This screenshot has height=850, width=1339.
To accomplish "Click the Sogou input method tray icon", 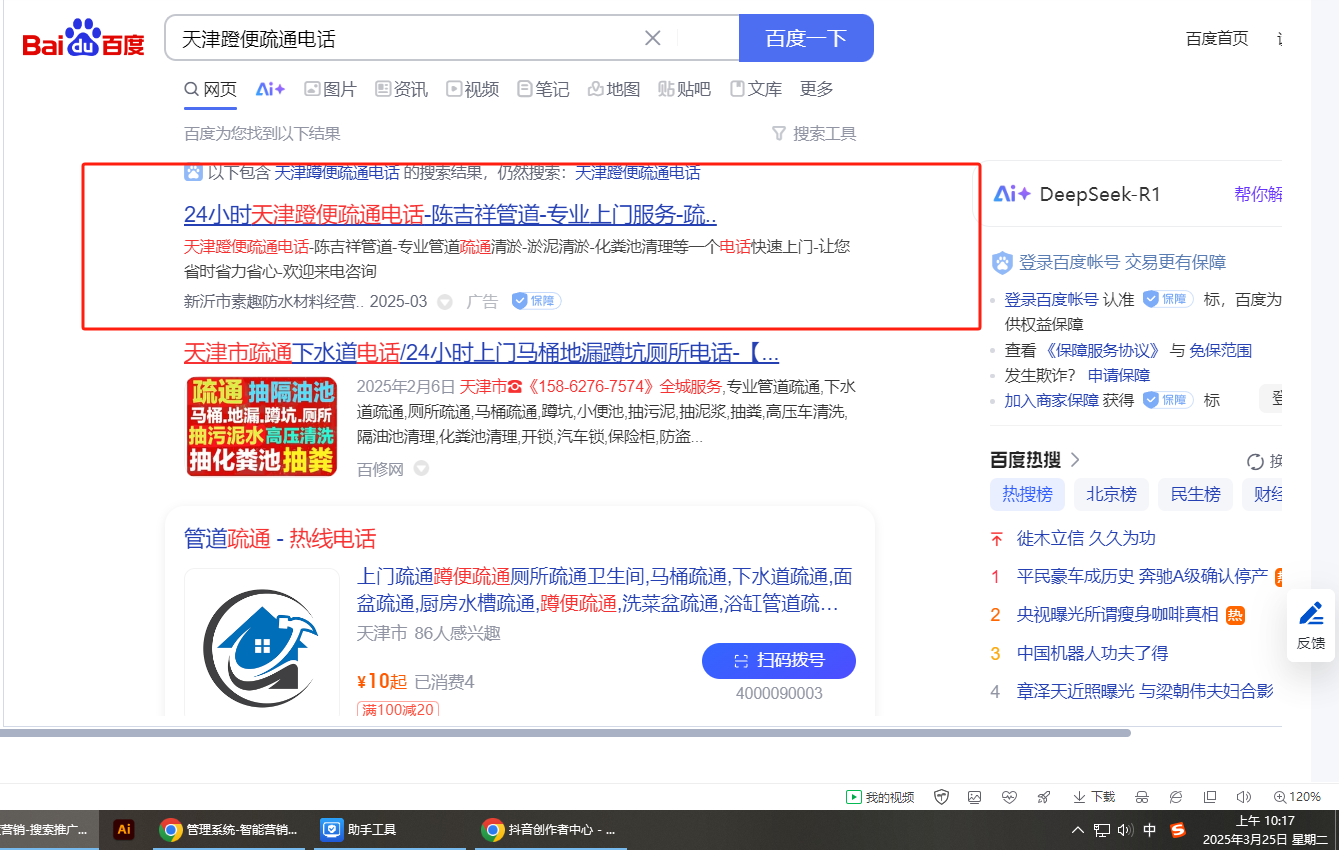I will click(1178, 830).
